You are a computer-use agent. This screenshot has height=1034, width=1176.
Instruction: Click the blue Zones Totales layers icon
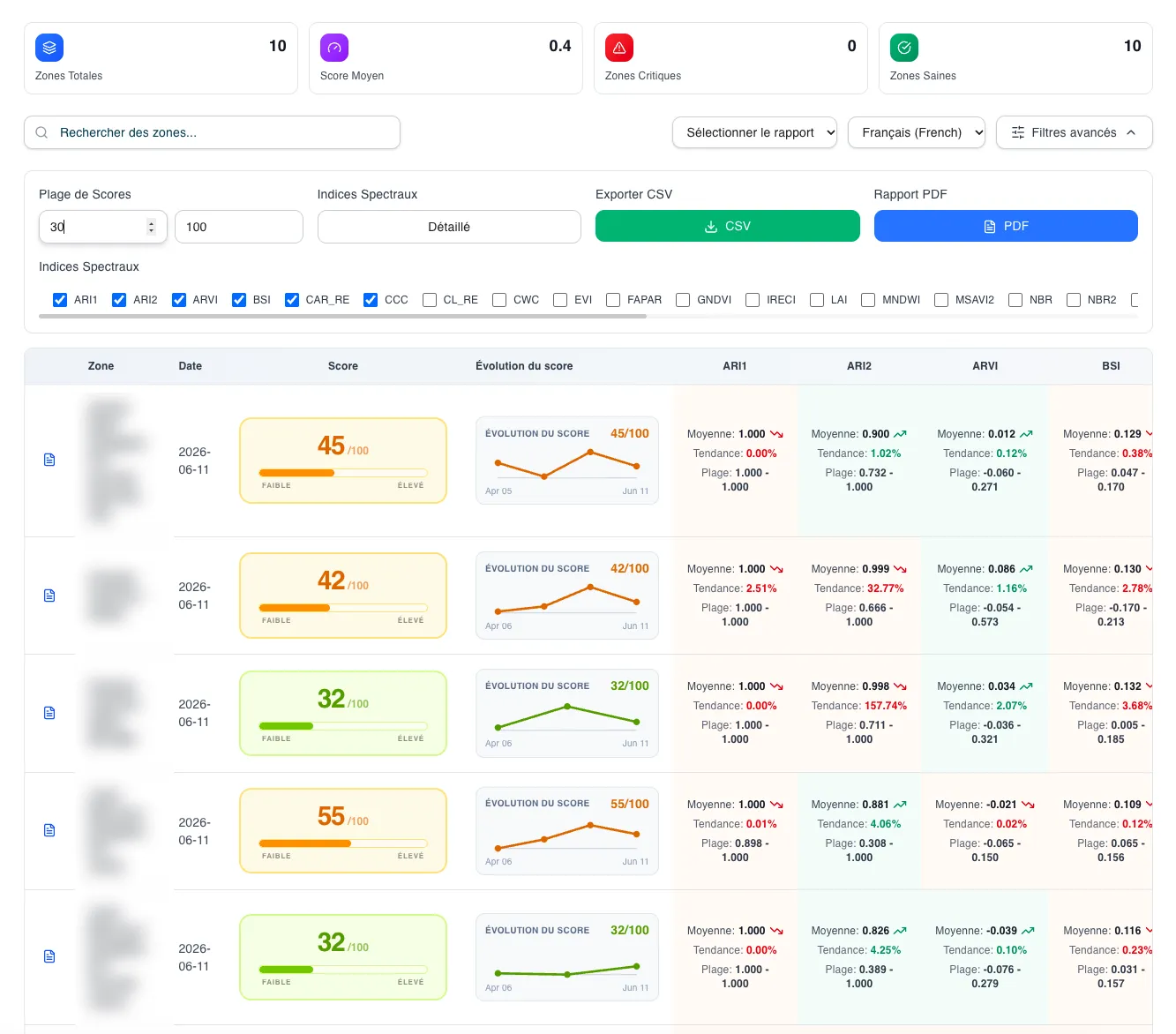click(x=49, y=48)
